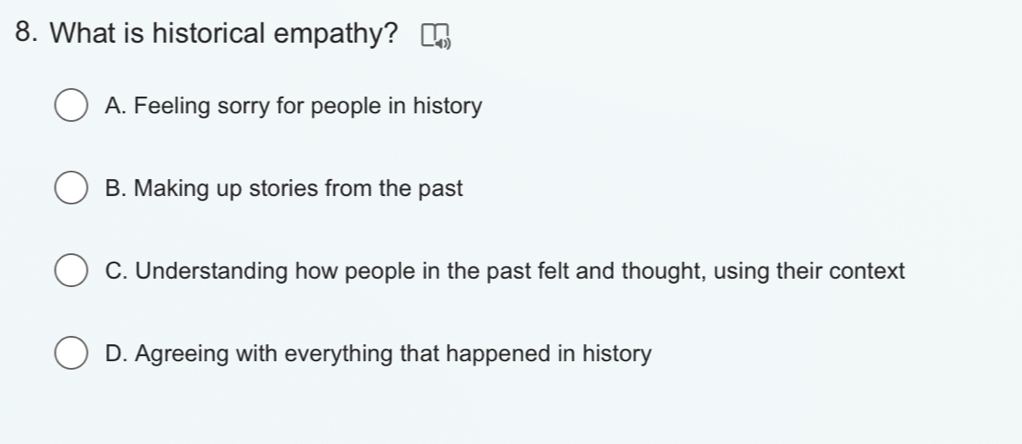Click the "A." letter prefix
Viewport: 1022px width, 444px height.
115,106
